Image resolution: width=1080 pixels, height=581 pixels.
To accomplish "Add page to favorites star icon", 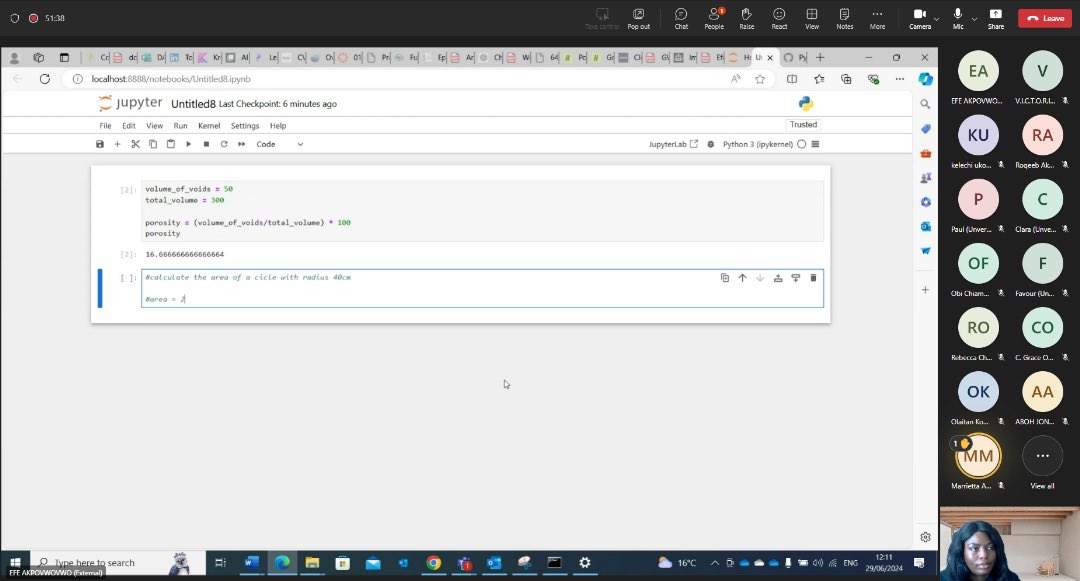I will click(760, 79).
